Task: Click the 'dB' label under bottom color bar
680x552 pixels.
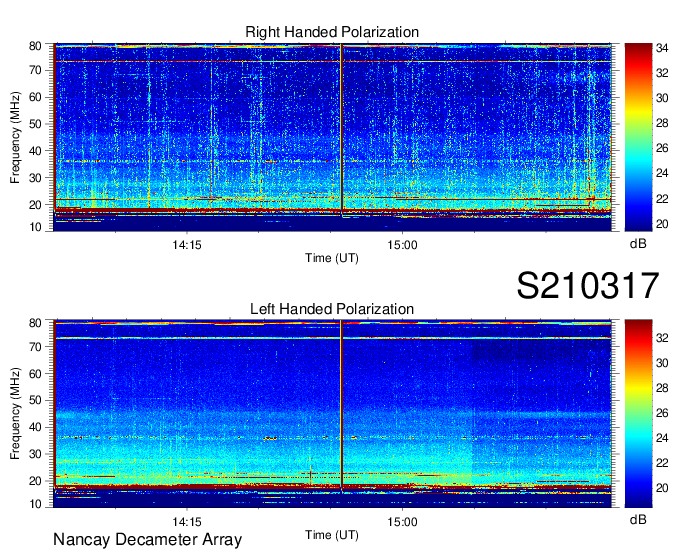Action: [x=638, y=519]
